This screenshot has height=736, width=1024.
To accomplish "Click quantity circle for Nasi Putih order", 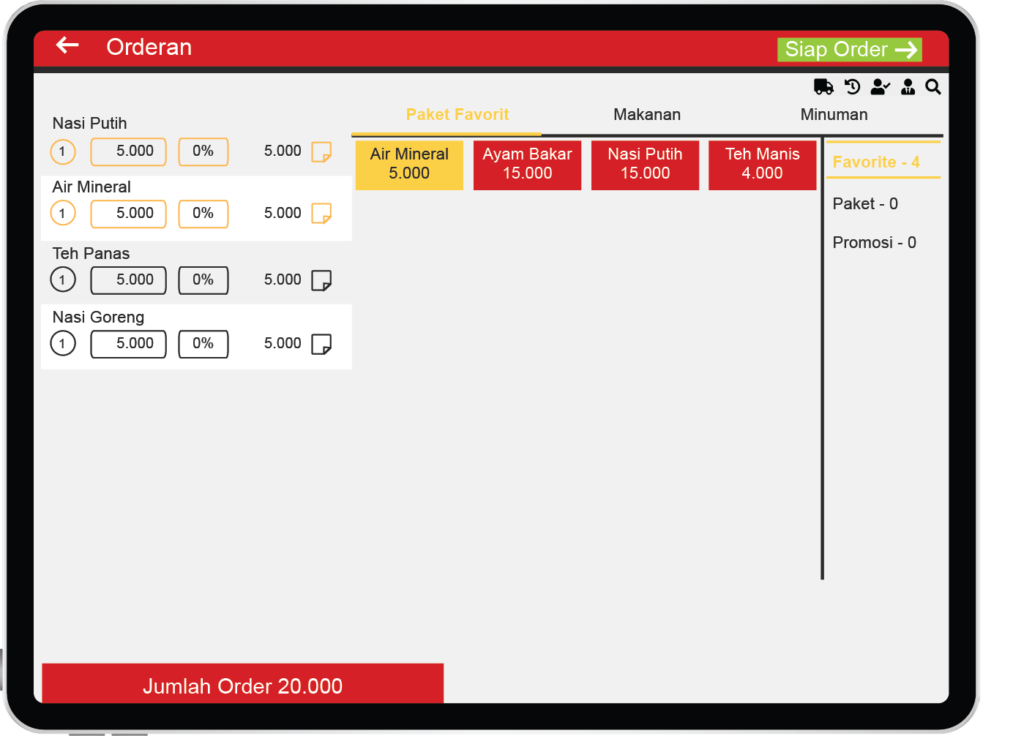I will click(62, 152).
